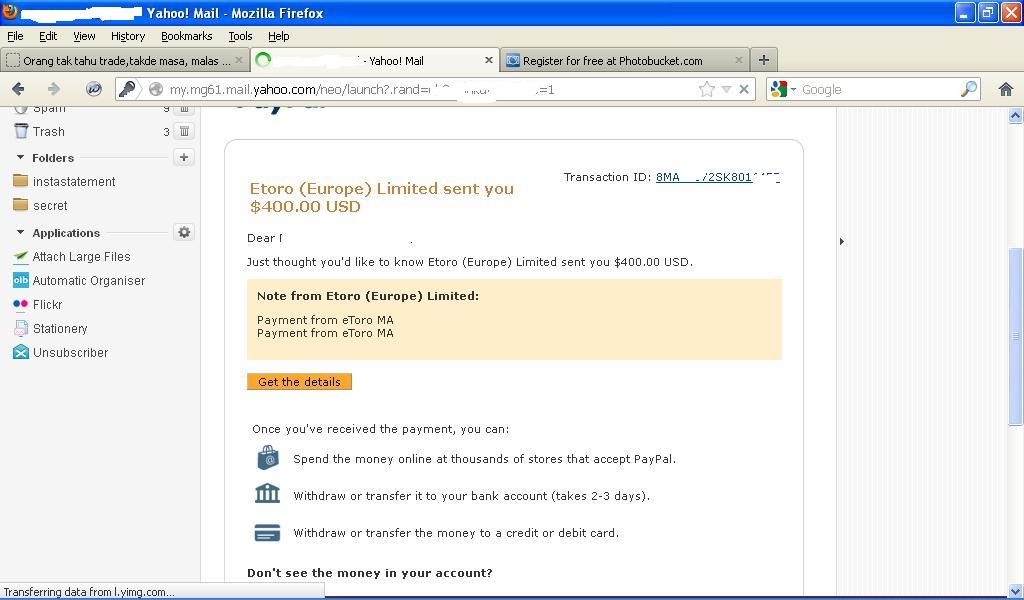Close the Photobucket tab
Viewport: 1024px width, 600px height.
coord(739,60)
